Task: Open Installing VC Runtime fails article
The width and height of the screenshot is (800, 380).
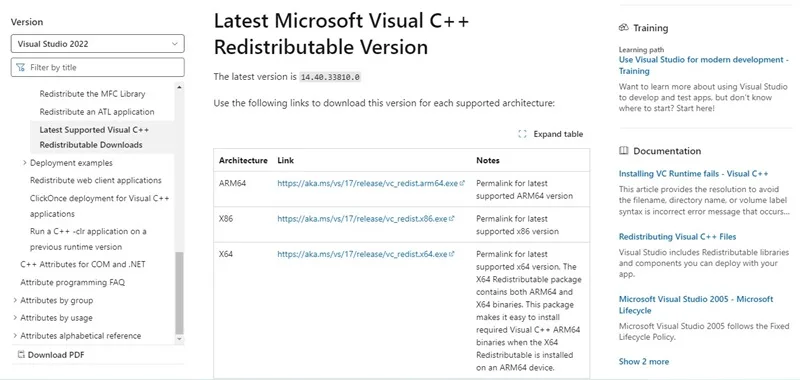Action: (693, 173)
